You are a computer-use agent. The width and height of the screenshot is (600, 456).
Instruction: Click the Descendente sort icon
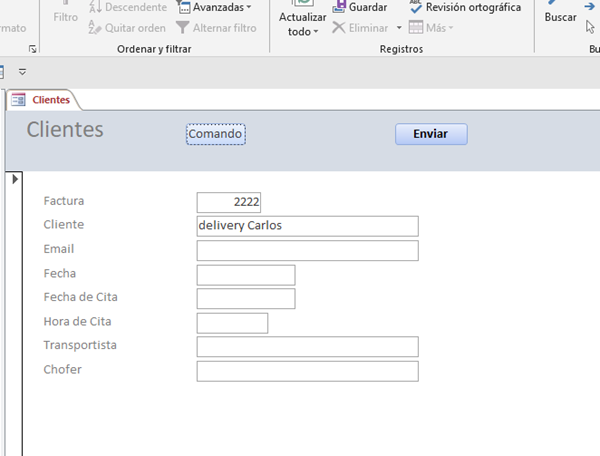tap(95, 7)
